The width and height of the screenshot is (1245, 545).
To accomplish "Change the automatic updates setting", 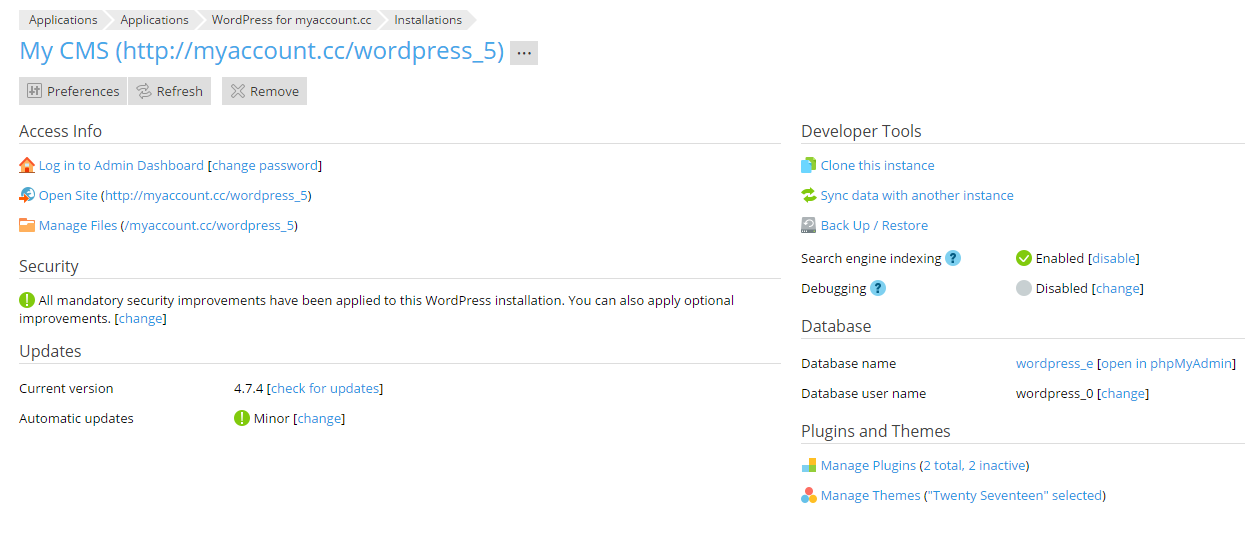I will [x=319, y=418].
